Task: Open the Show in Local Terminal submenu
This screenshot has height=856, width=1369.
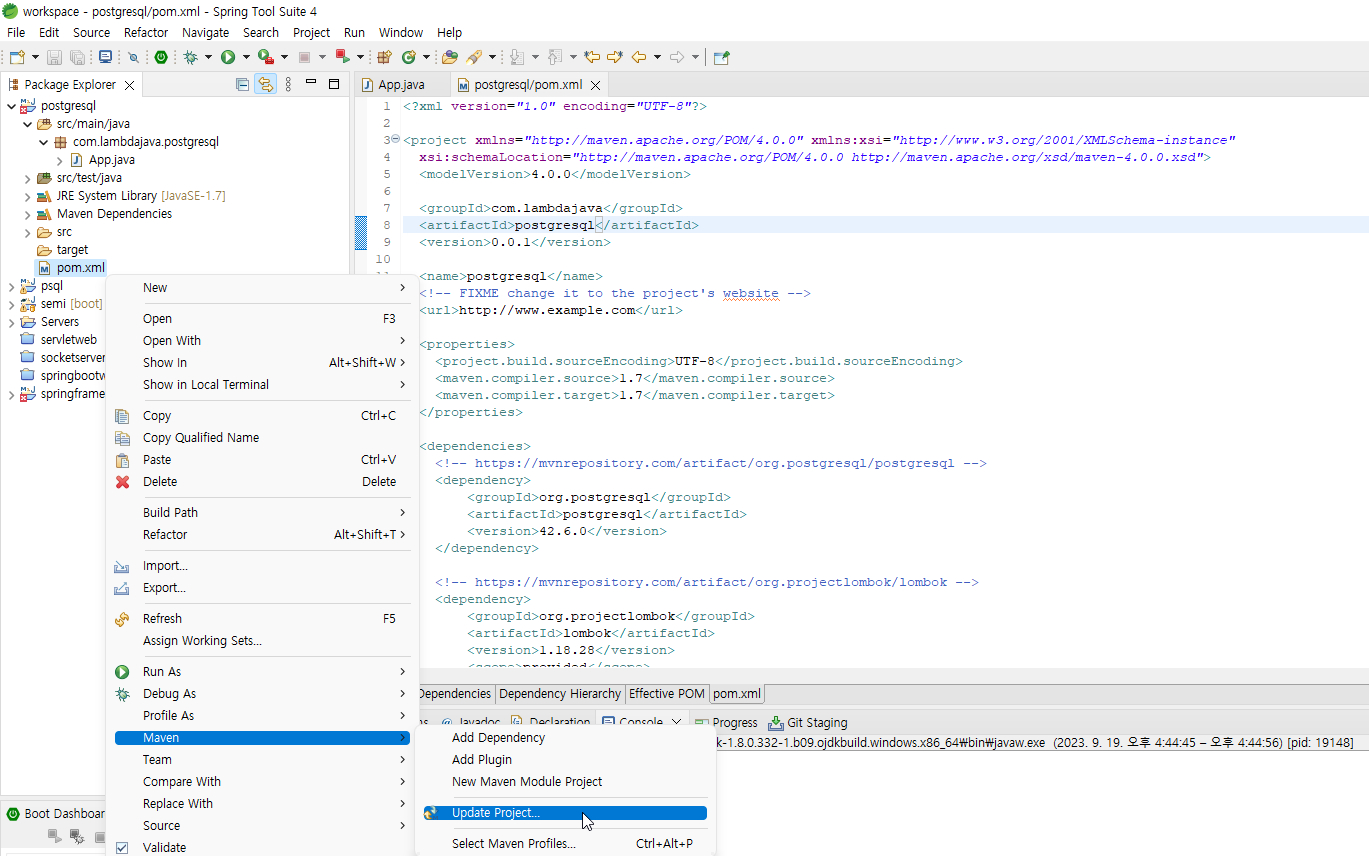Action: coord(261,385)
